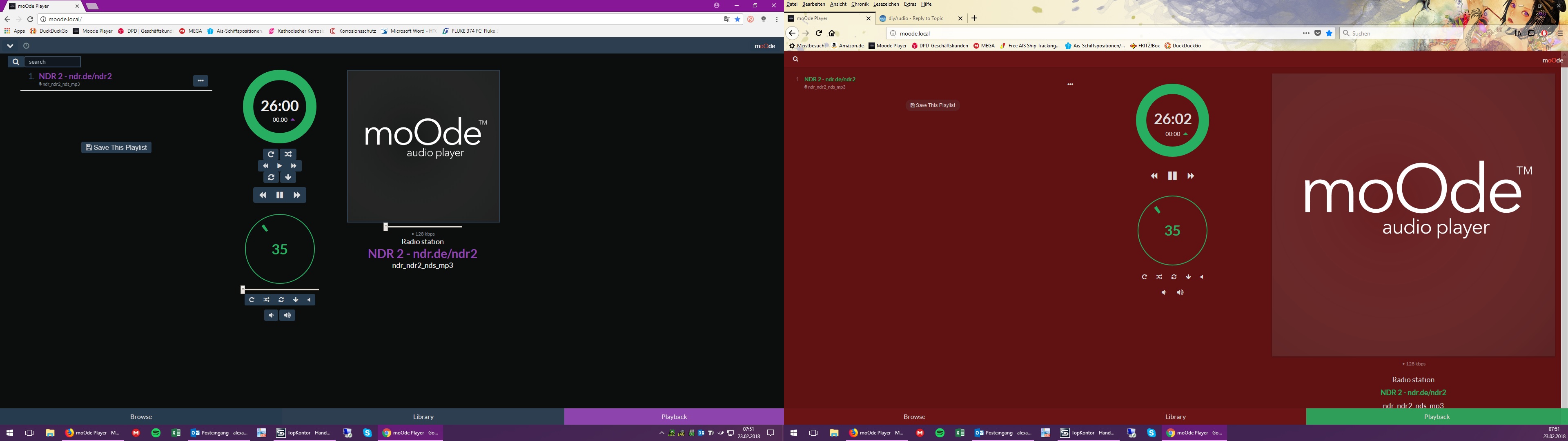Open the ellipsis menu for NDR 2 in Firefox
The height and width of the screenshot is (441, 1568).
[x=1070, y=84]
